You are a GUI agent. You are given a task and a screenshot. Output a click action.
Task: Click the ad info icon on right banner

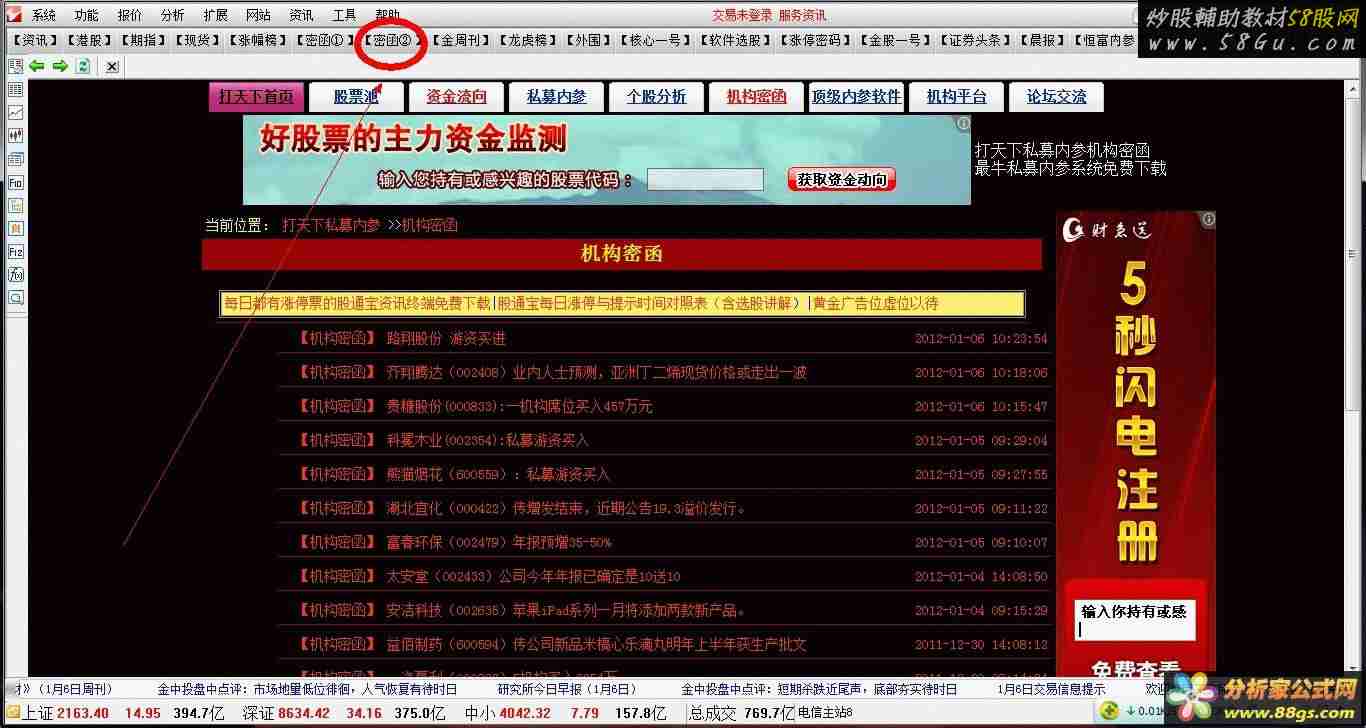pos(1208,219)
